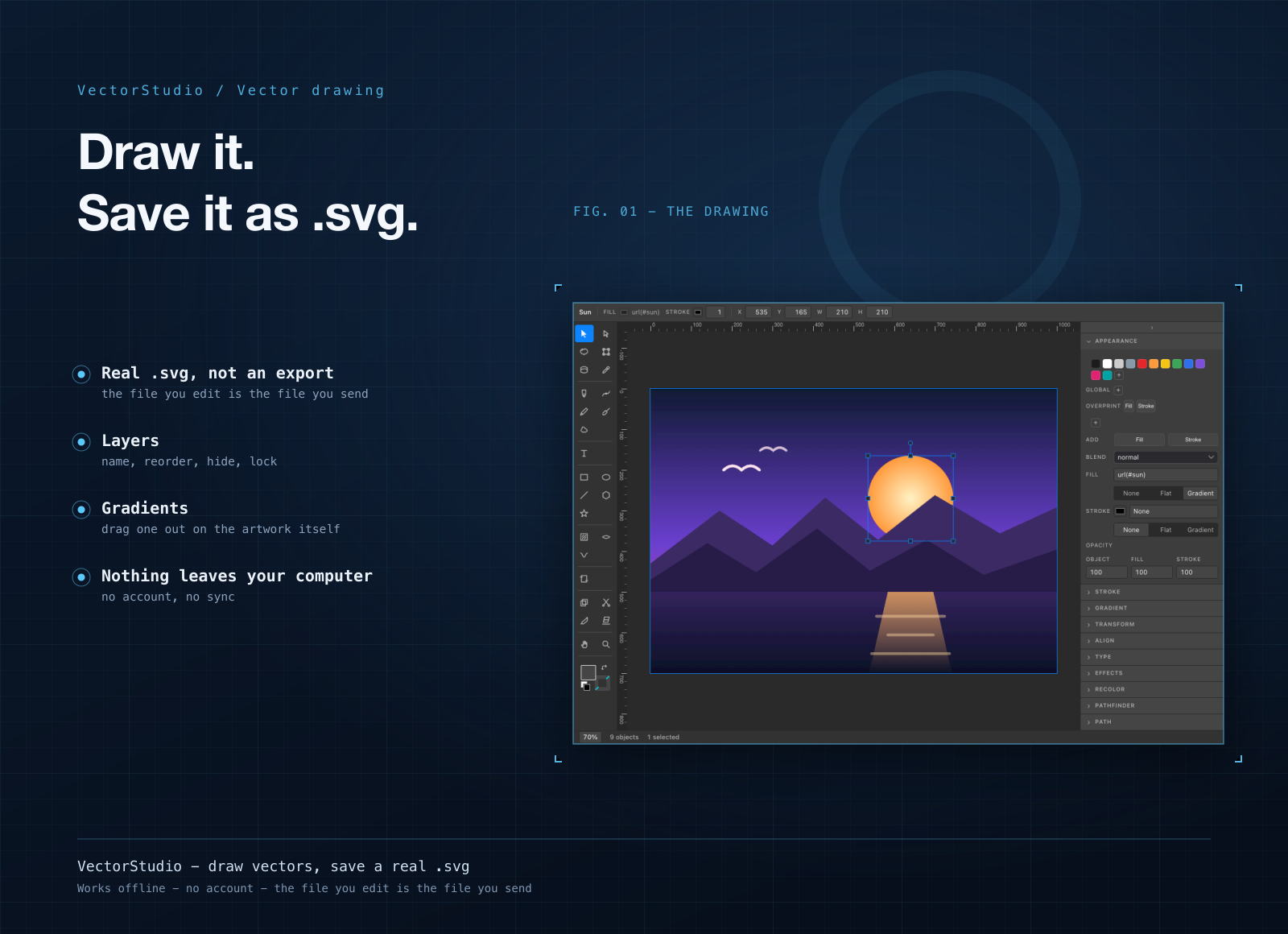The width and height of the screenshot is (1288, 934).
Task: Select the Blob shape tool
Action: pos(584,429)
